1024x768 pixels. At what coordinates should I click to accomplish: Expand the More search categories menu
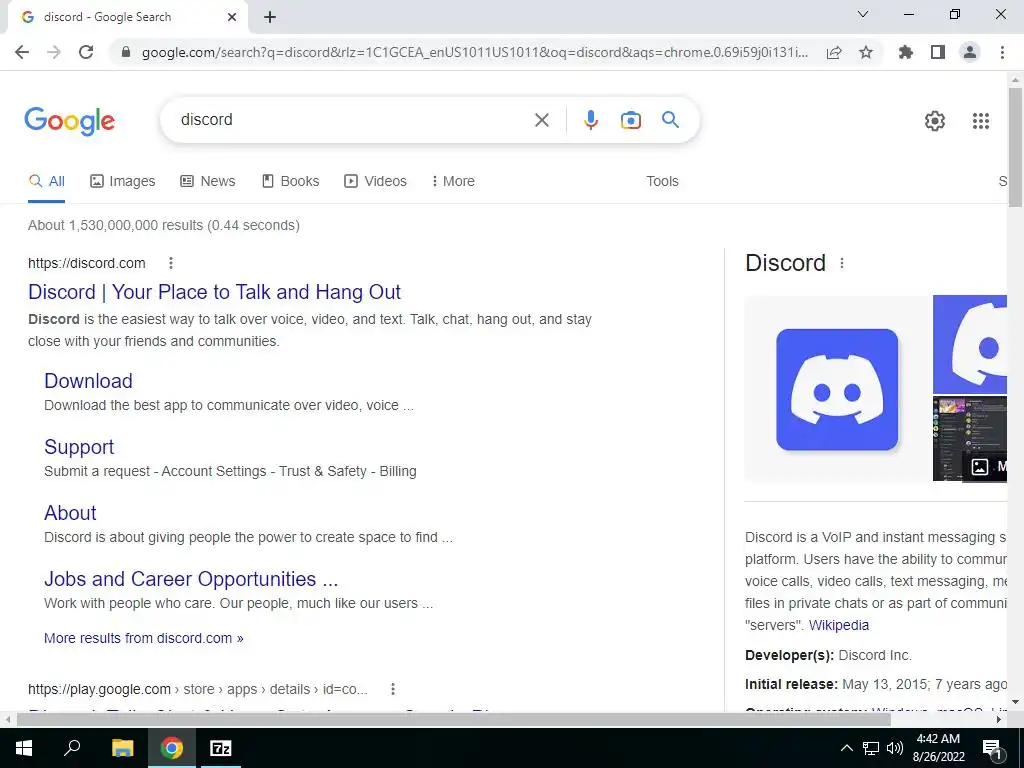pos(453,182)
